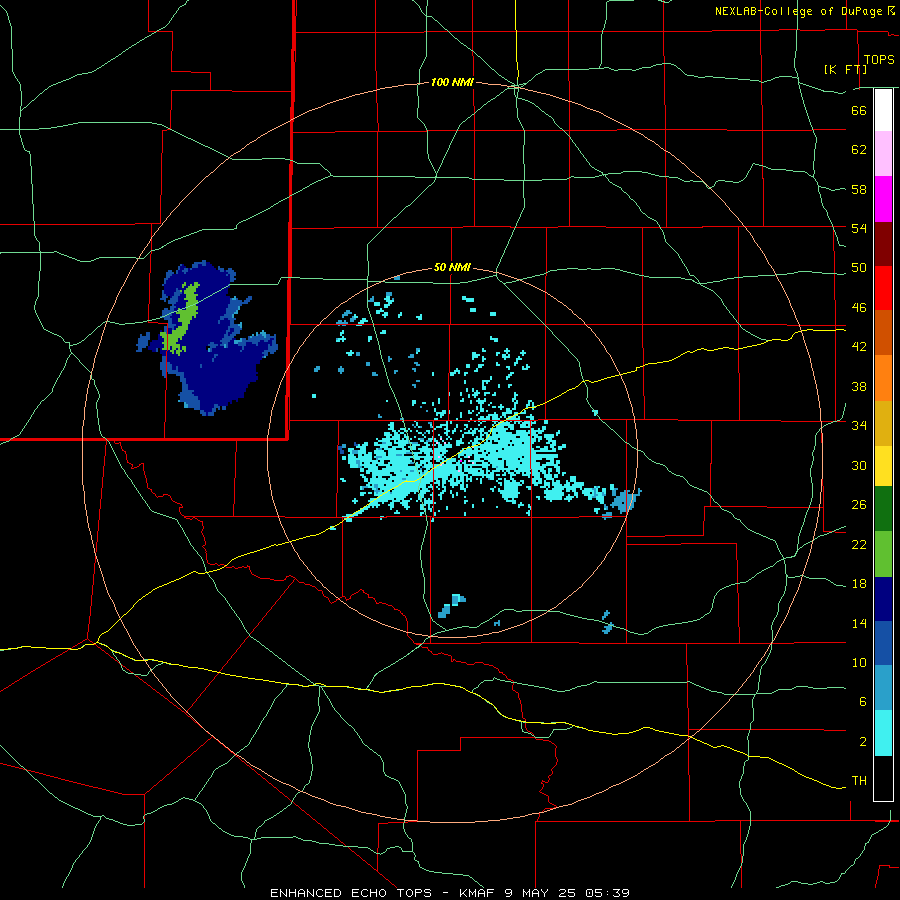Click the 62 legend value
Image resolution: width=900 pixels, height=900 pixels.
859,150
